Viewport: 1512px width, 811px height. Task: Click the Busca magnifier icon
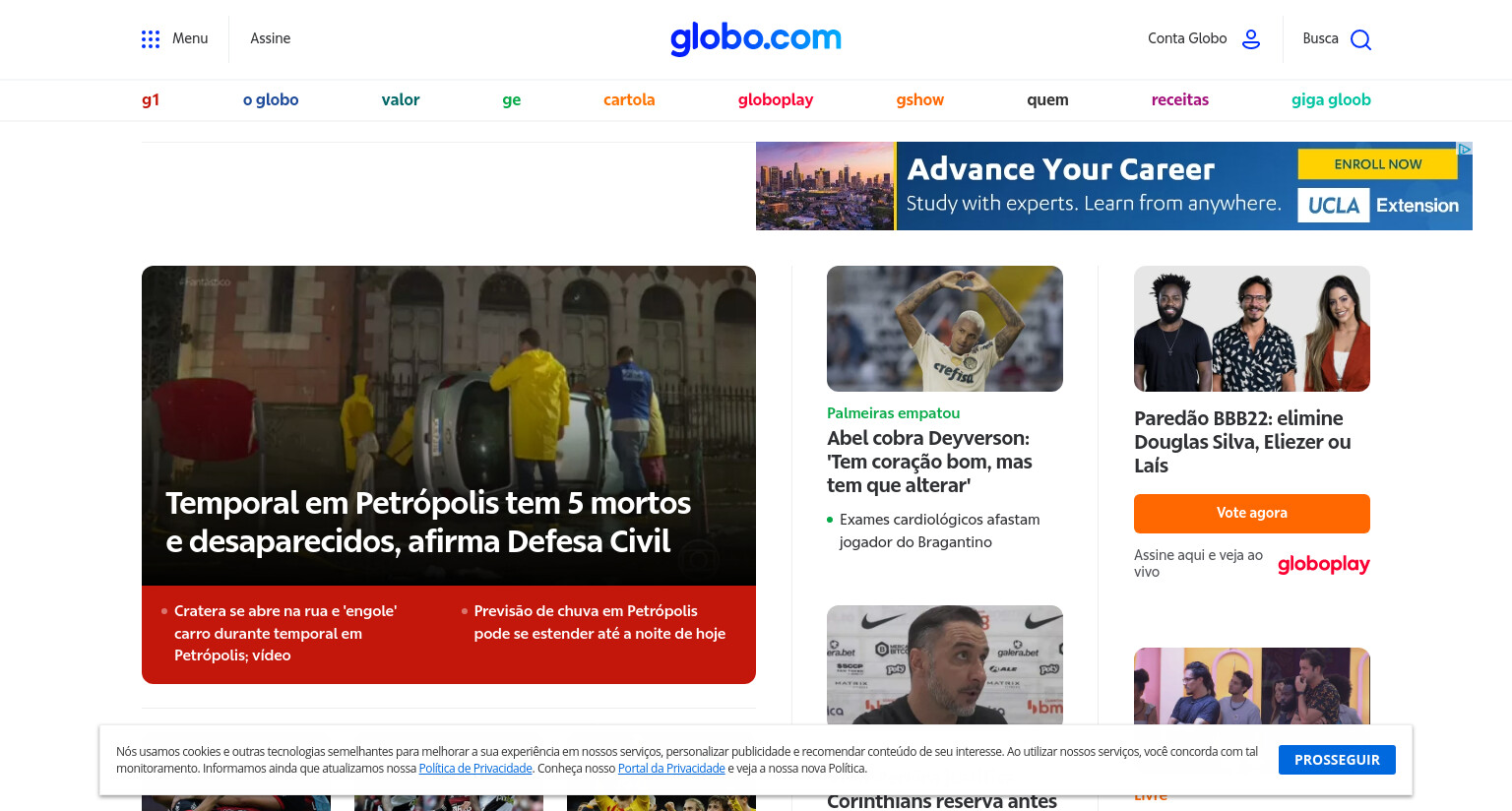[x=1360, y=39]
